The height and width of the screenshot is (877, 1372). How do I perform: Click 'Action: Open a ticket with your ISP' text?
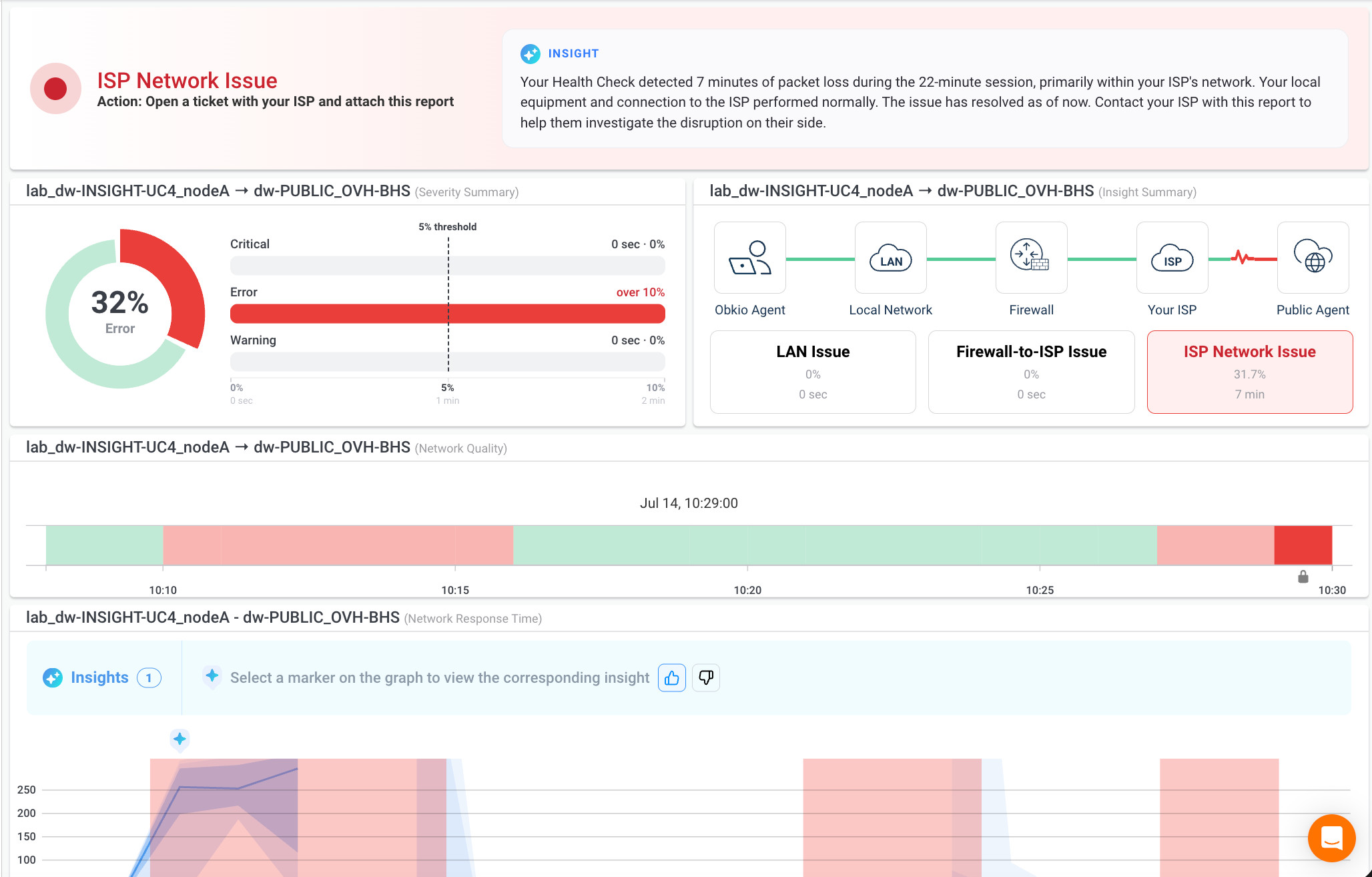pos(276,101)
